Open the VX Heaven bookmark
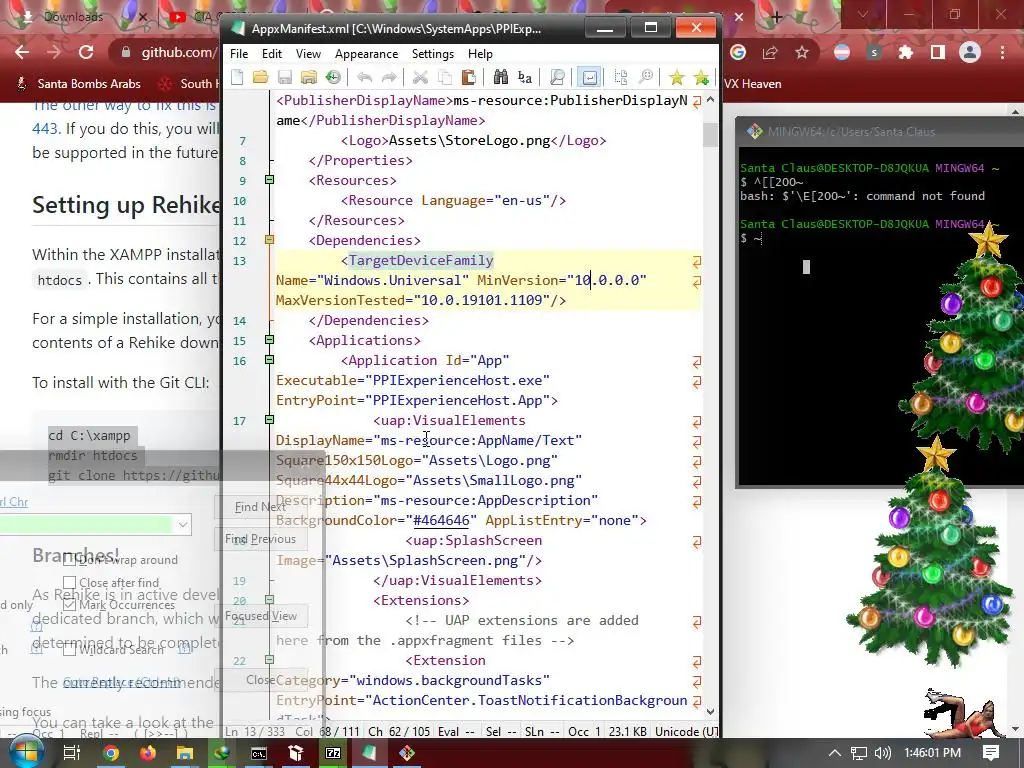1024x768 pixels. (x=752, y=84)
